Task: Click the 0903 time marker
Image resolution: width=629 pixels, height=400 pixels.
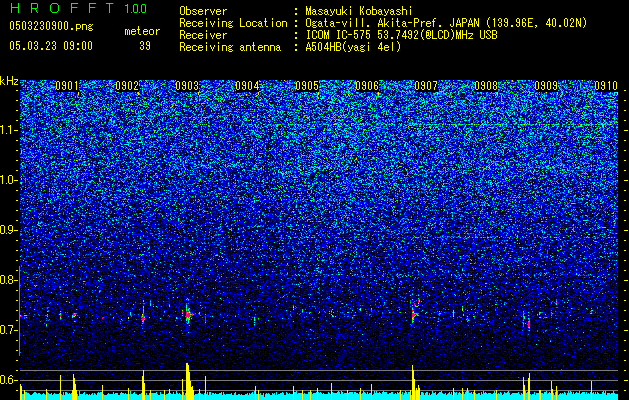Action: coord(187,86)
